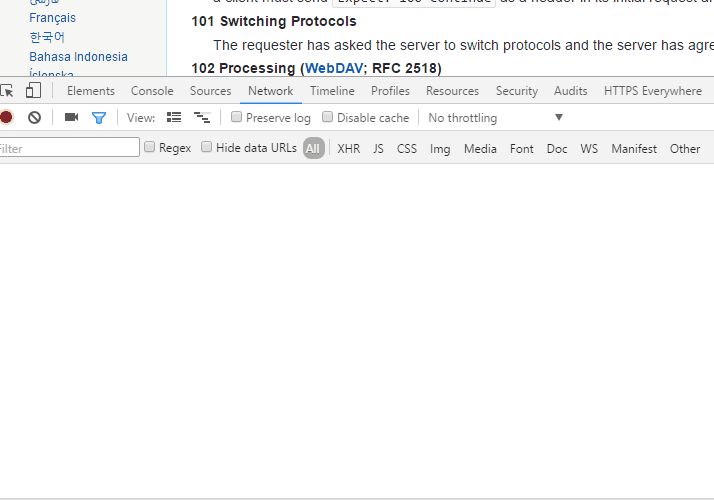Check the Disable cache option
Viewport: 714px width, 500px height.
328,118
